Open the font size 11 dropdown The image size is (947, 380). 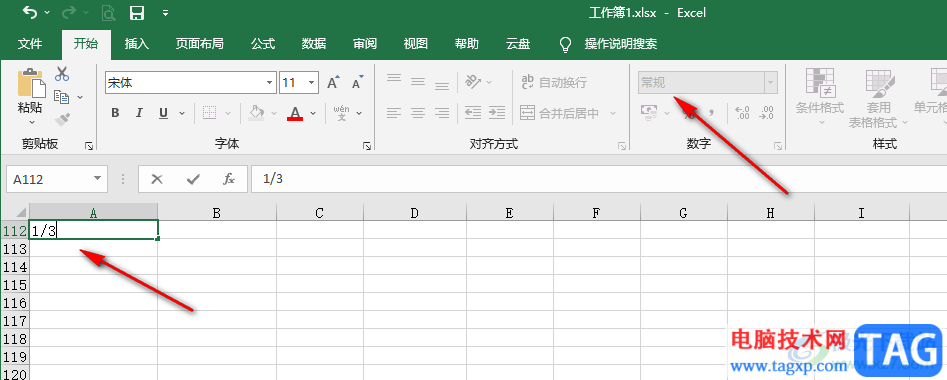(x=312, y=83)
